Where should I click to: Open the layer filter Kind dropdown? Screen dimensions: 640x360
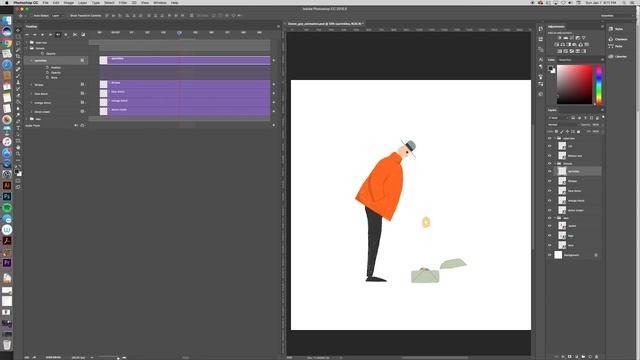558,118
